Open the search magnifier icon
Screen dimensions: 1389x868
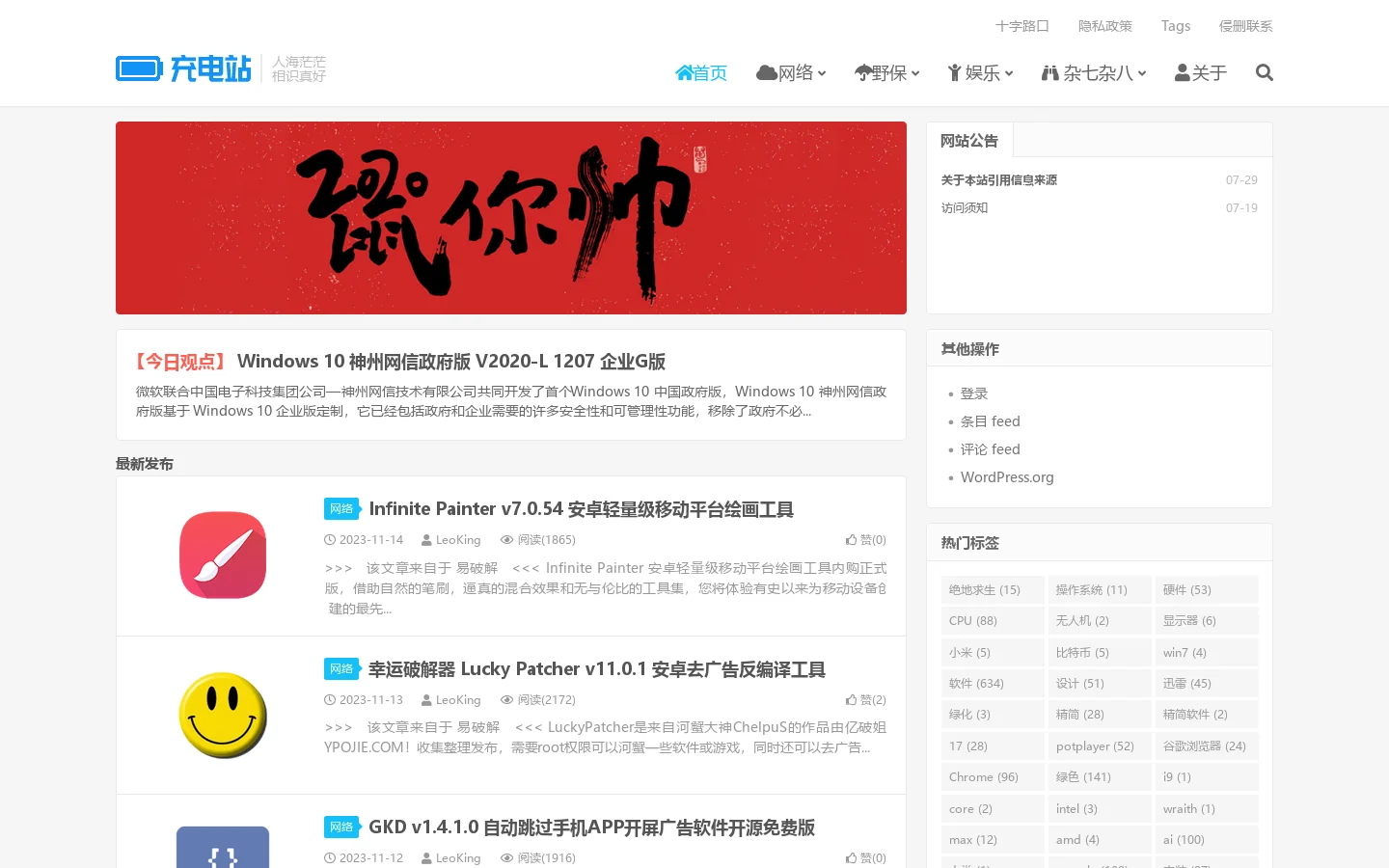tap(1265, 72)
